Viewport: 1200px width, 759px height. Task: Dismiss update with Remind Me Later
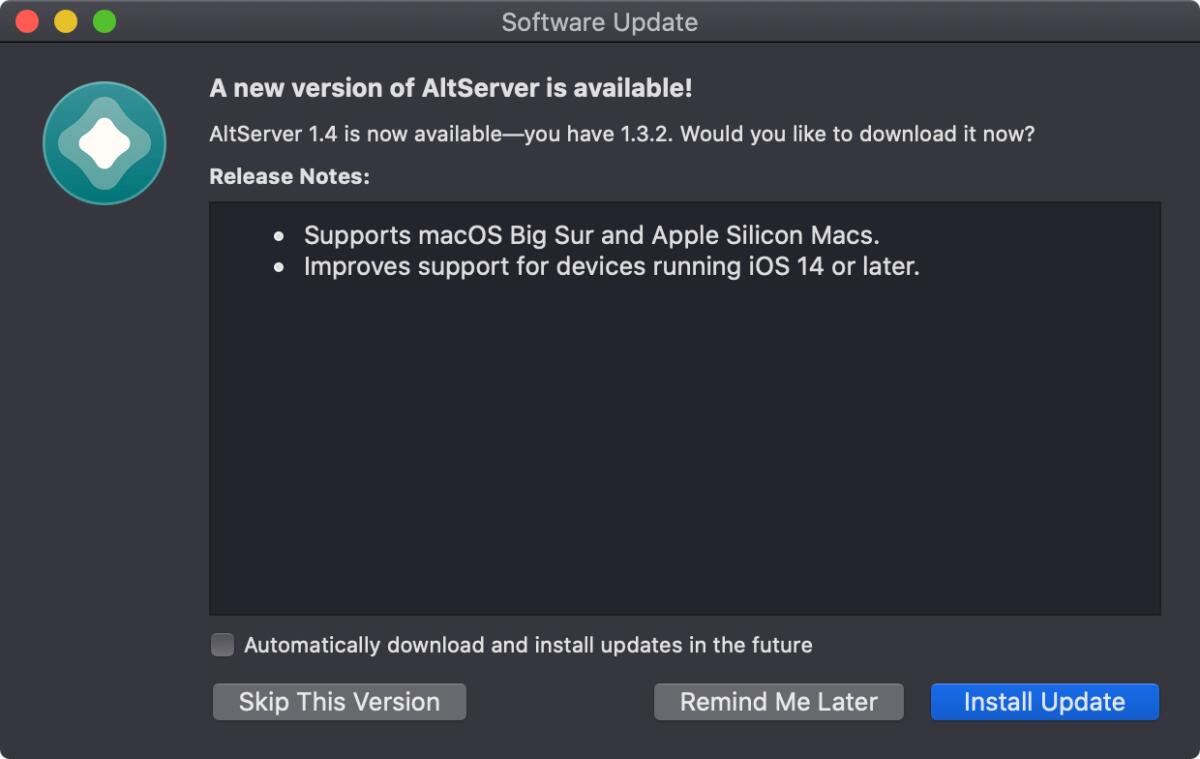(x=778, y=701)
